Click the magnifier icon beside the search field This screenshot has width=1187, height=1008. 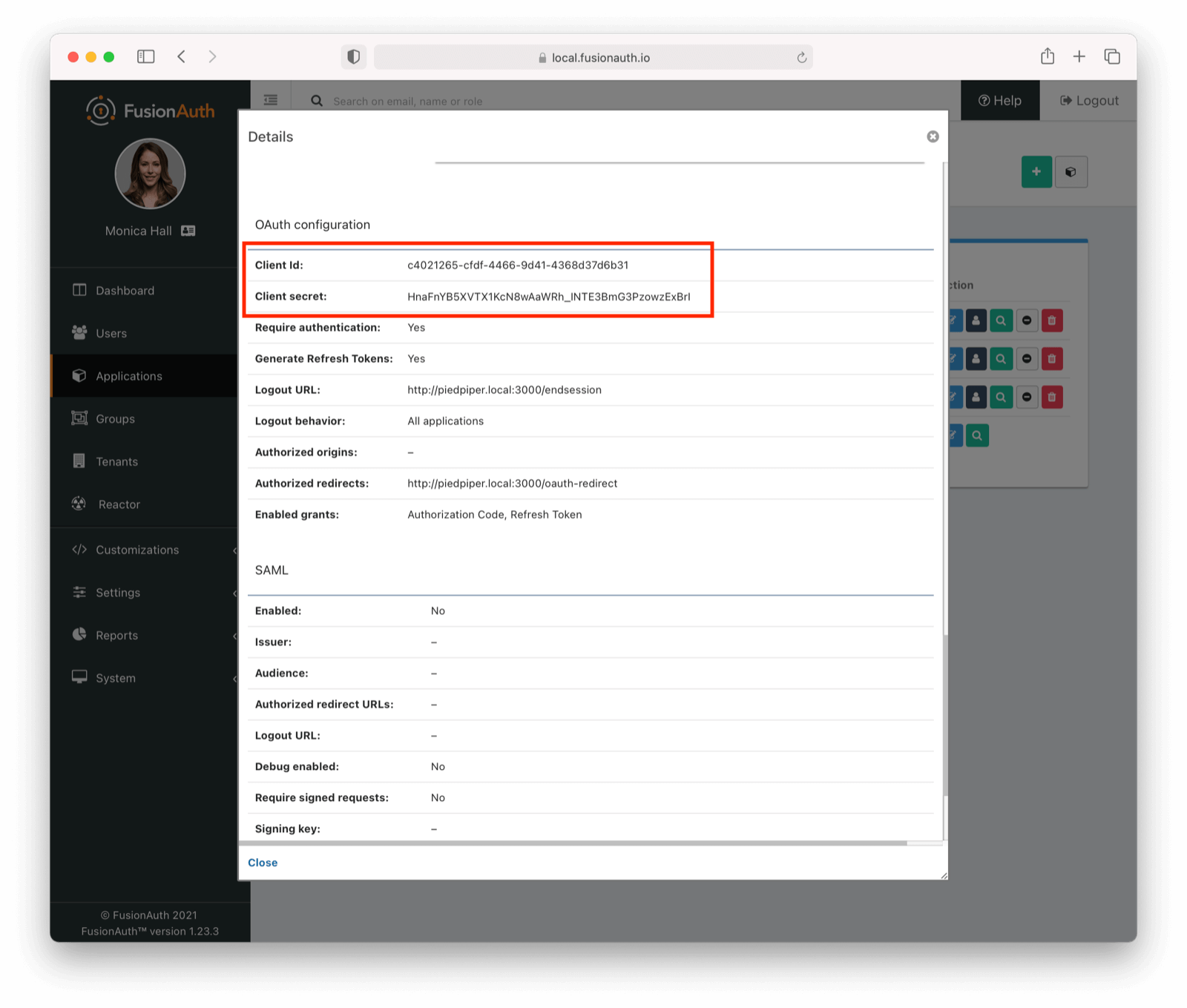[x=317, y=101]
